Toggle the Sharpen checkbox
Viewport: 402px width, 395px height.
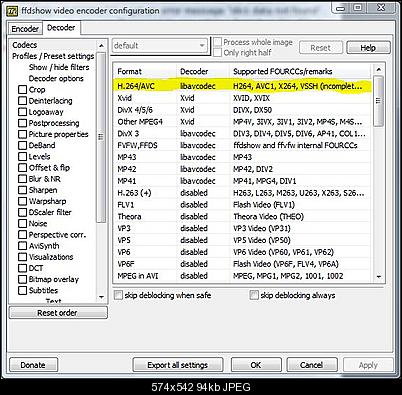[x=22, y=190]
